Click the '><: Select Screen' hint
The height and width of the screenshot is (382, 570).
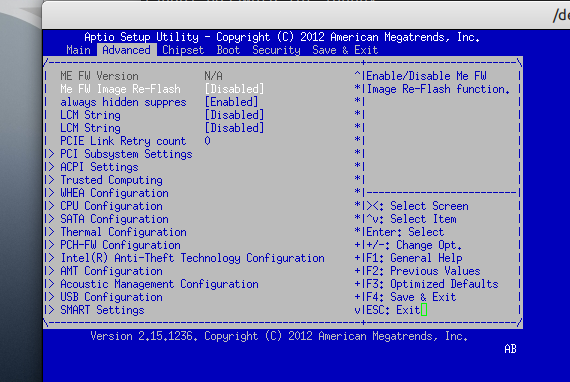[x=417, y=206]
